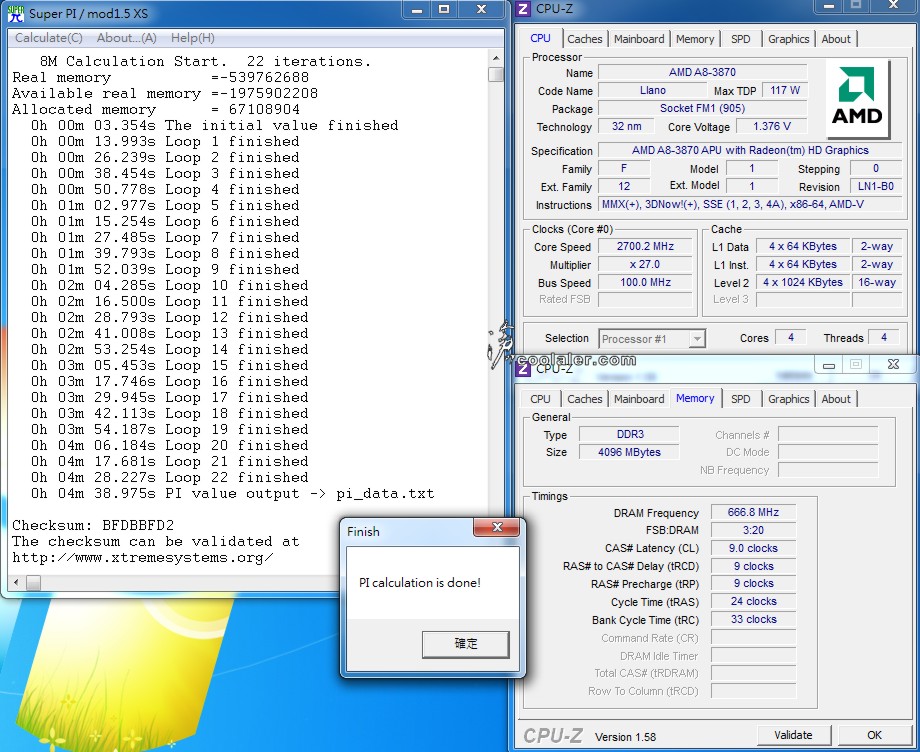Click the left arrow of Super PI's horizontal scrollbar
920x752 pixels.
click(x=16, y=582)
